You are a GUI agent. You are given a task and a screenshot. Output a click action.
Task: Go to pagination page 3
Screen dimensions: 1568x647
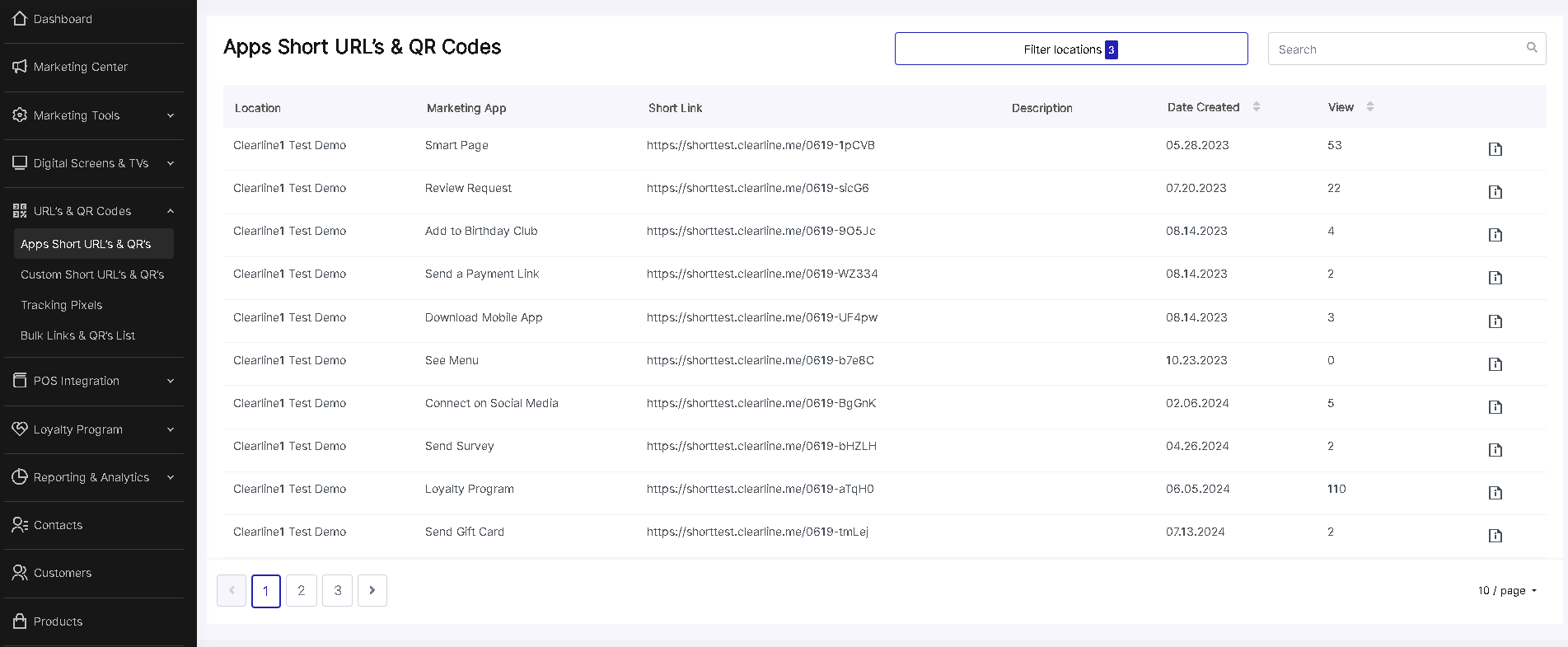point(338,590)
